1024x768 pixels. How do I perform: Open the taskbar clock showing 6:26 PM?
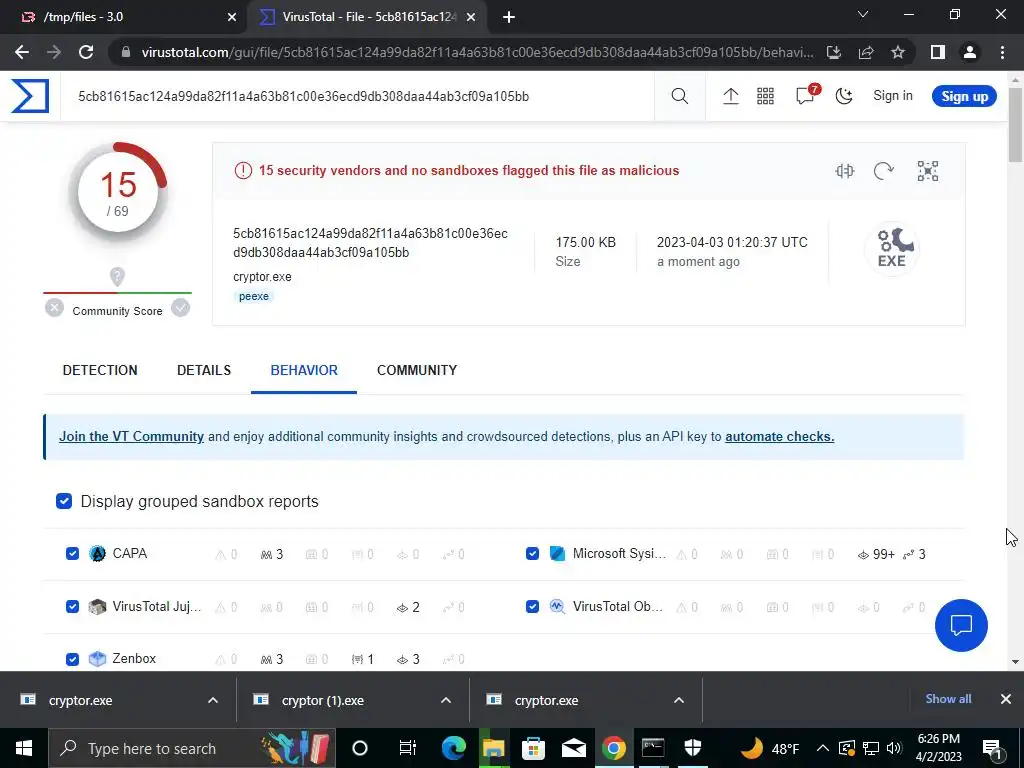coord(939,748)
